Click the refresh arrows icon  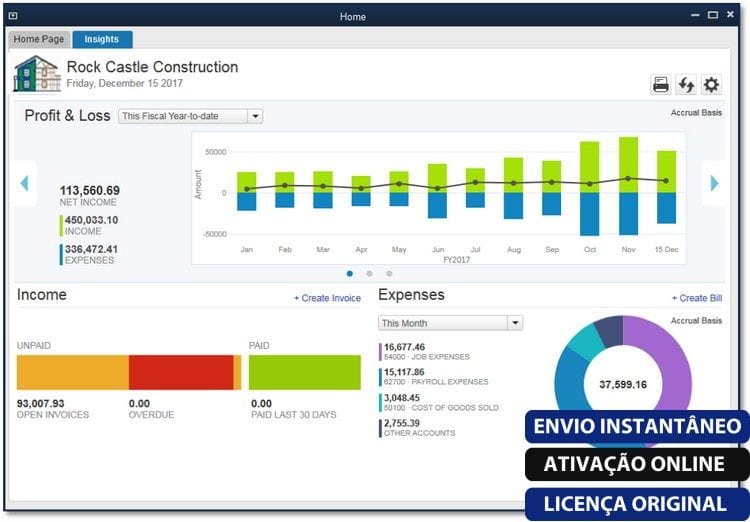[686, 85]
